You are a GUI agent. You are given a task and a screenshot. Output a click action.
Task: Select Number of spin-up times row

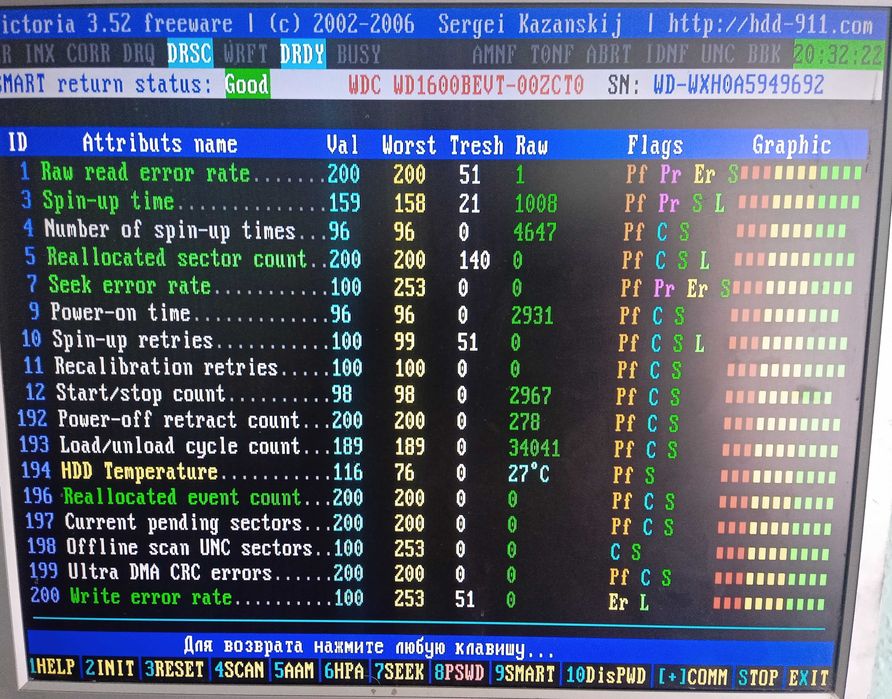click(x=436, y=230)
